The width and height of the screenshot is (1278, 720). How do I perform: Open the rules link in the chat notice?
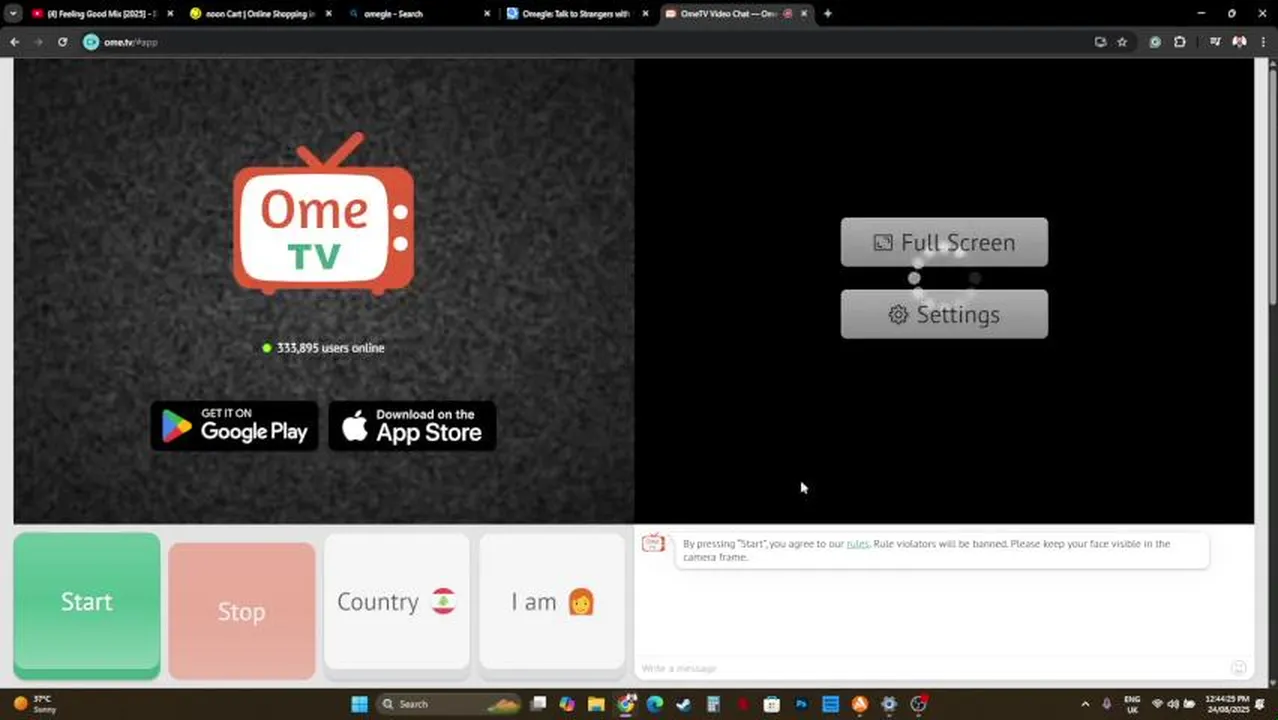click(857, 544)
